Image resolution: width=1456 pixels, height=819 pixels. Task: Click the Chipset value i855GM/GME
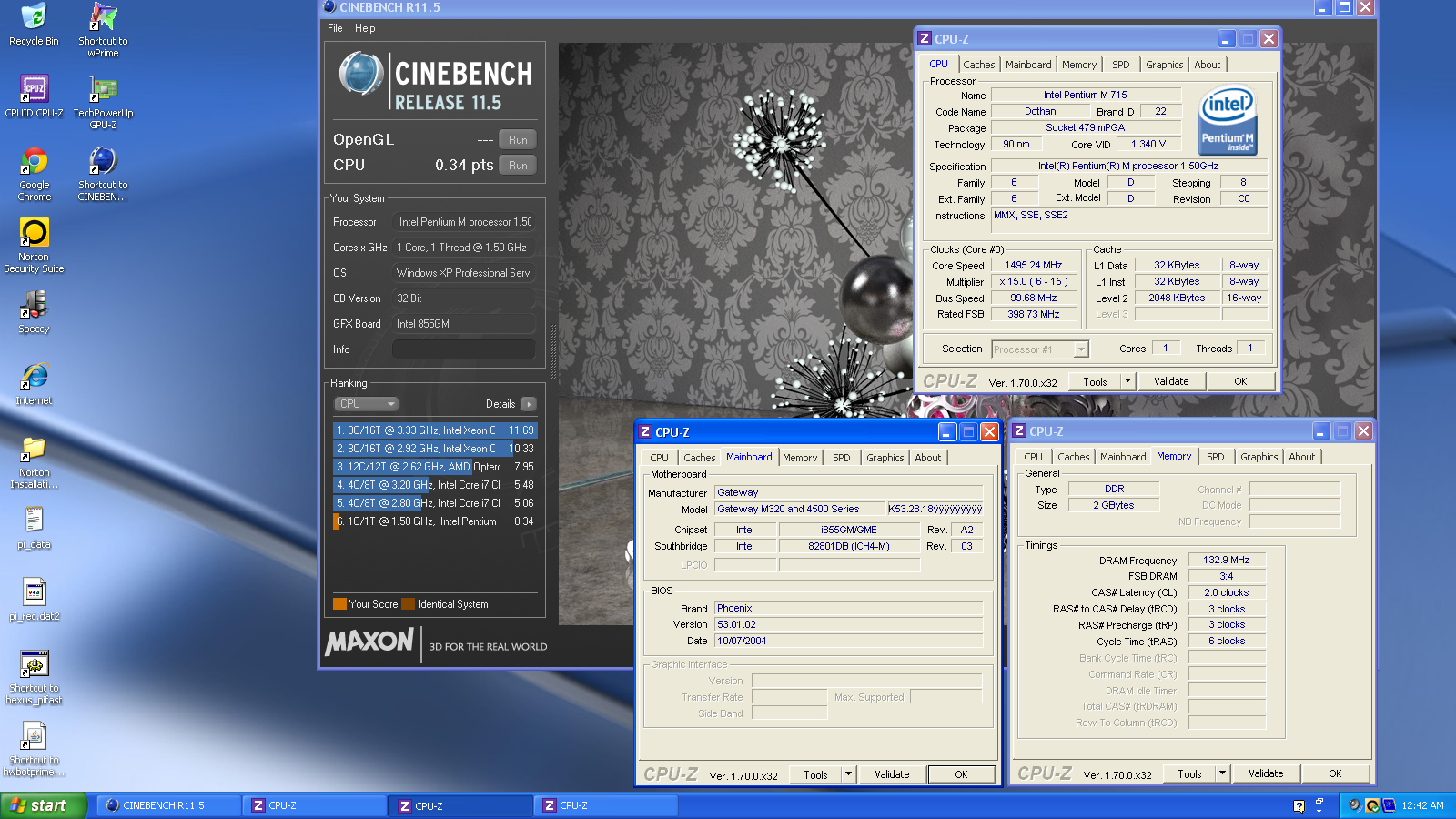click(848, 531)
